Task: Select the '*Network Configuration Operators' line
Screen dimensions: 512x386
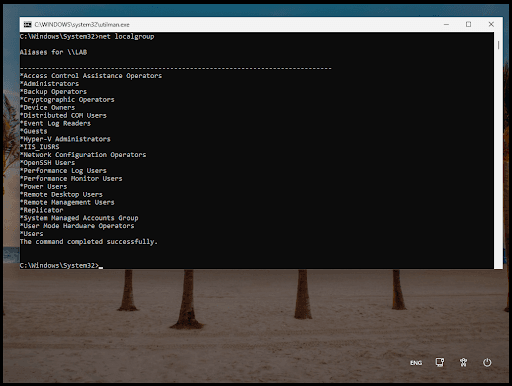Action: click(x=83, y=155)
